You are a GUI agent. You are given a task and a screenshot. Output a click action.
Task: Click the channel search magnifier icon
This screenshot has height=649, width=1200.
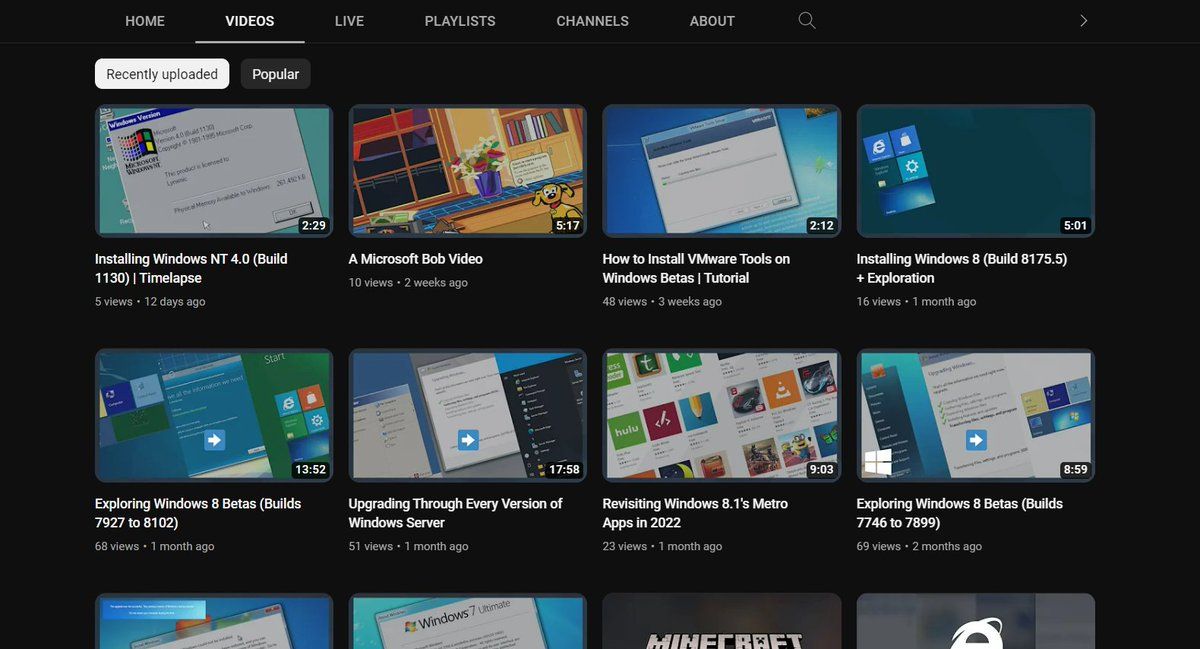[807, 21]
